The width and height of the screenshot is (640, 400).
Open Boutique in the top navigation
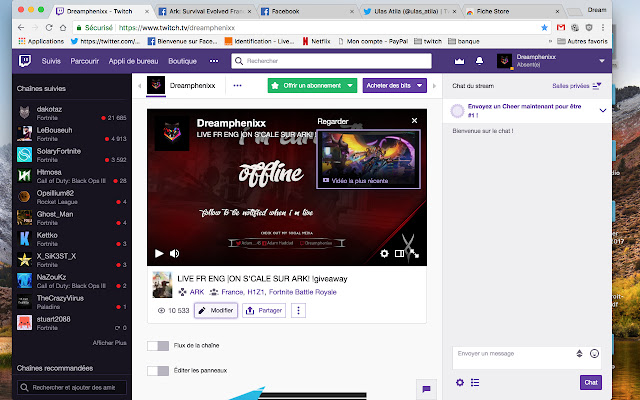(182, 61)
